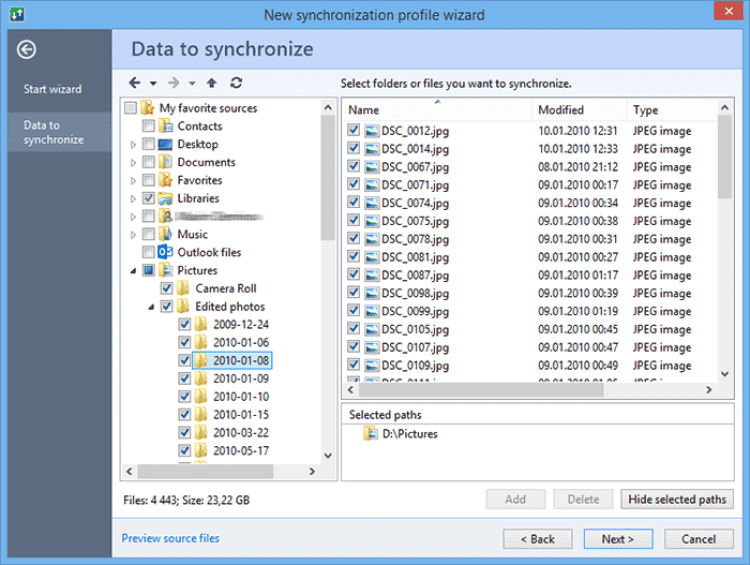Screen dimensions: 750x565
Task: Click the D:\Pictures folder icon in Selected paths
Action: (370, 434)
